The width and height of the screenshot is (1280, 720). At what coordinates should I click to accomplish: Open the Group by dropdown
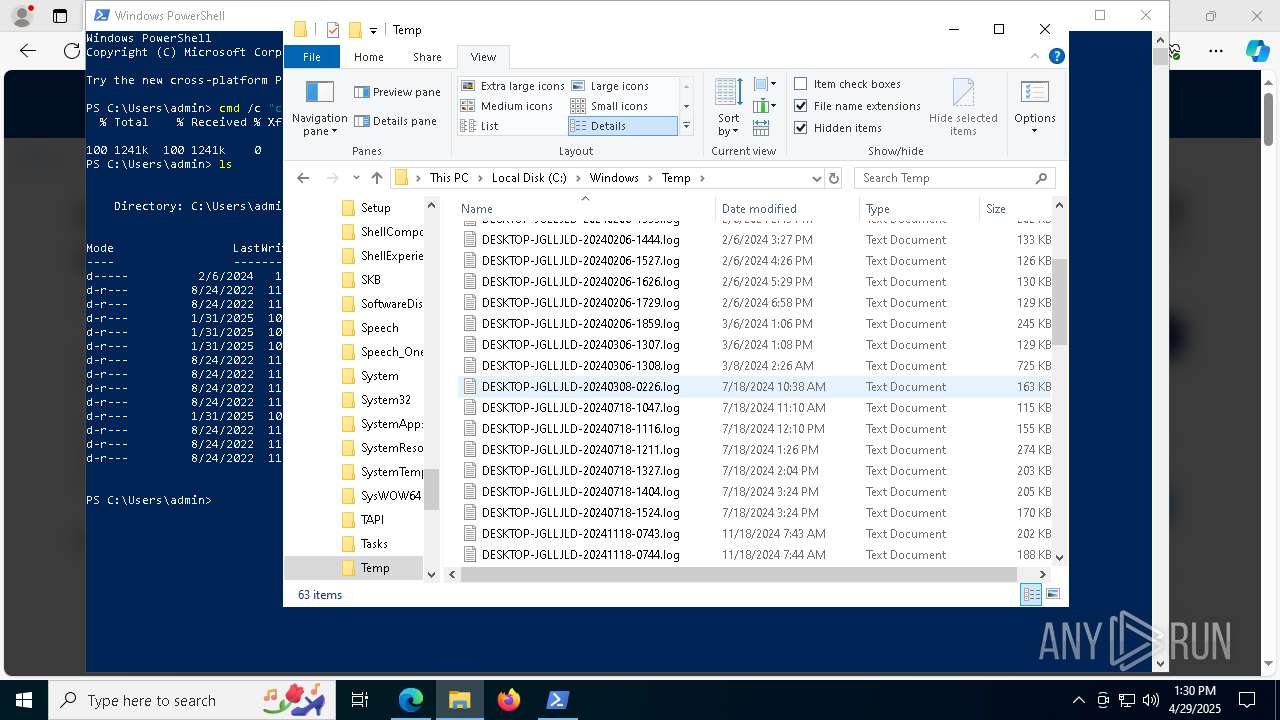coord(765,85)
